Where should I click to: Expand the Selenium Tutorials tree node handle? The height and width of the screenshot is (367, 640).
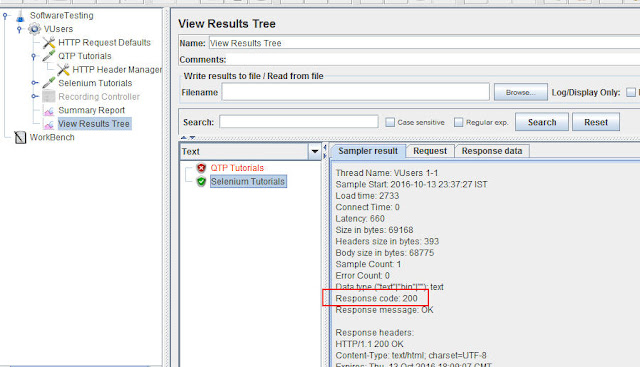click(x=35, y=83)
